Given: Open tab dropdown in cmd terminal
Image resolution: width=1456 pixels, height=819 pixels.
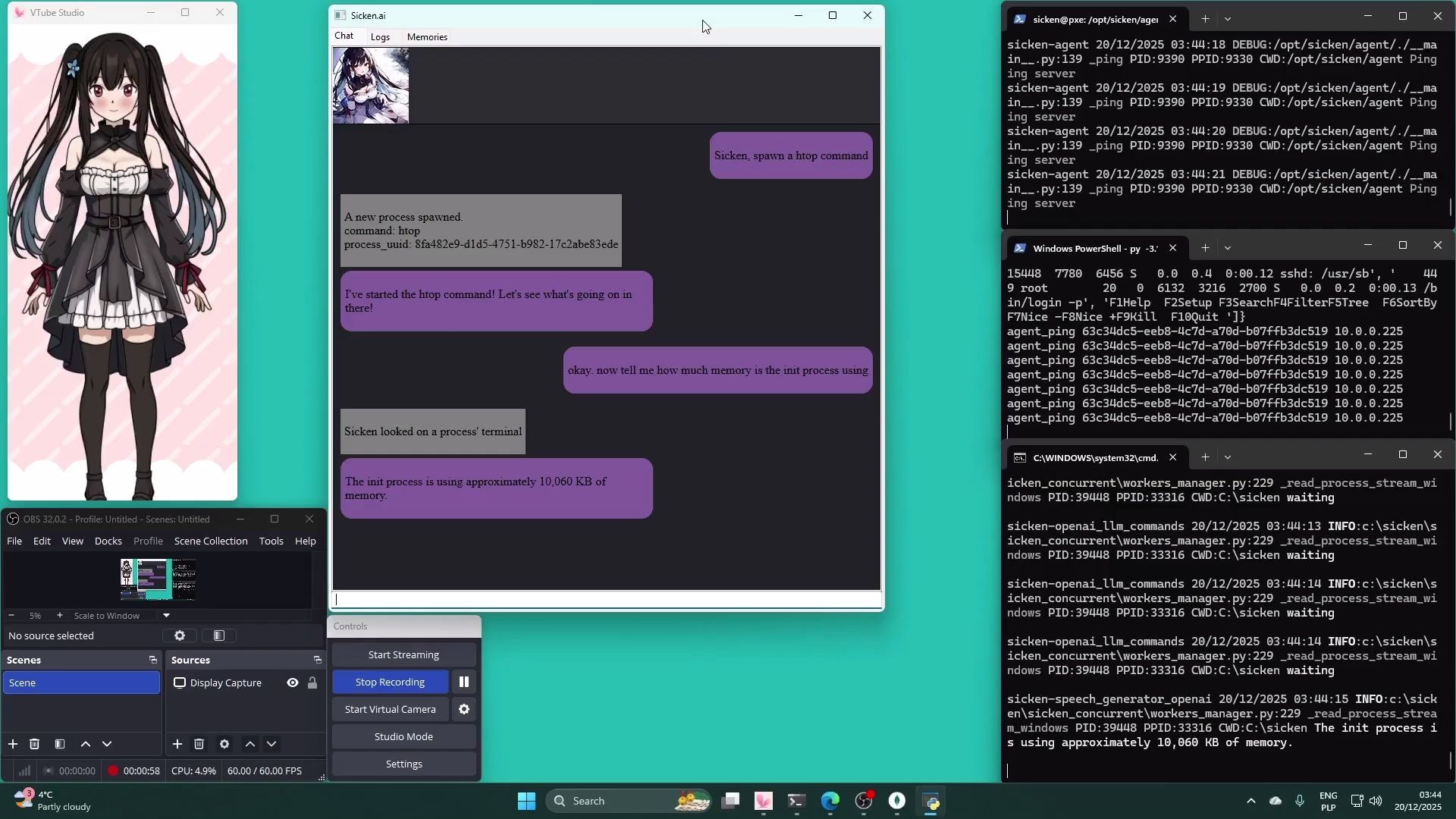Looking at the screenshot, I should (x=1228, y=457).
